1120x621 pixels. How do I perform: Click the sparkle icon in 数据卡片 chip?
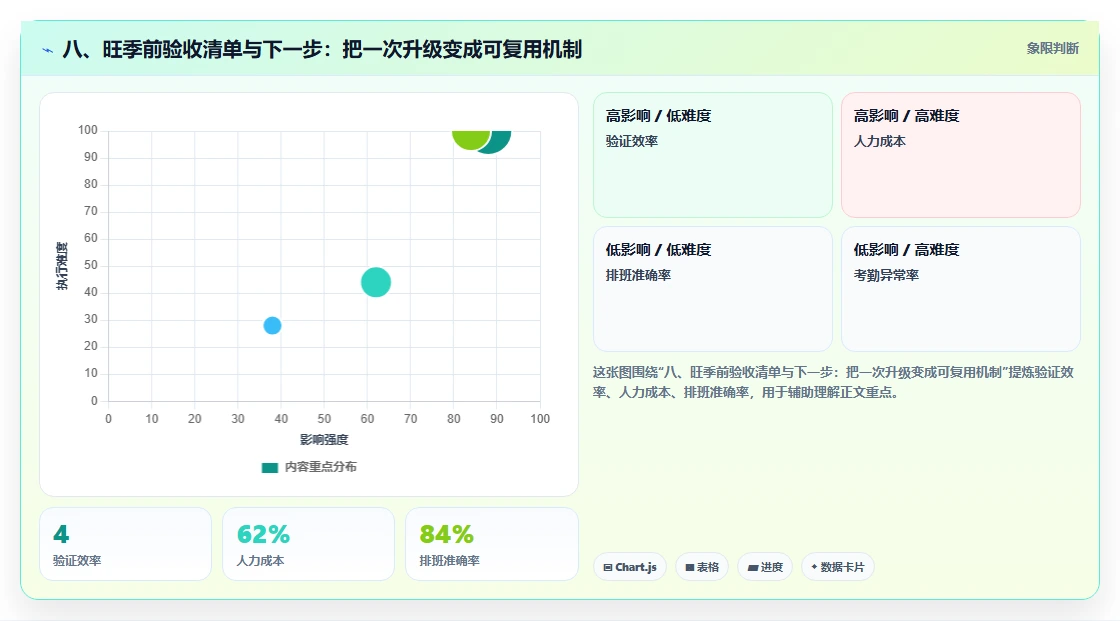(814, 567)
